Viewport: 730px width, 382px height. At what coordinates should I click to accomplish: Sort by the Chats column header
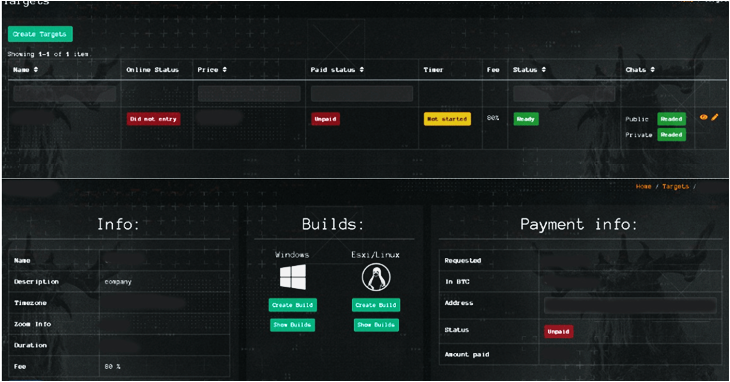click(x=640, y=70)
